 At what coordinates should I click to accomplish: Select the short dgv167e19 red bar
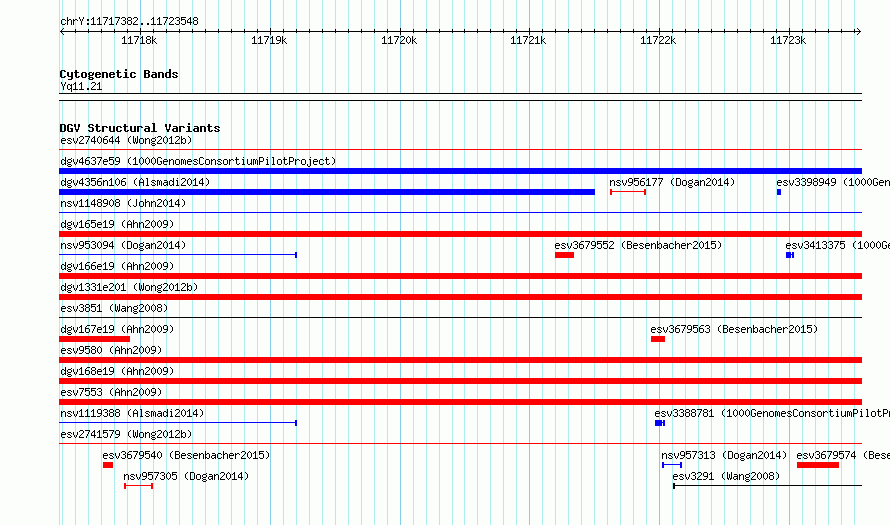[94, 339]
